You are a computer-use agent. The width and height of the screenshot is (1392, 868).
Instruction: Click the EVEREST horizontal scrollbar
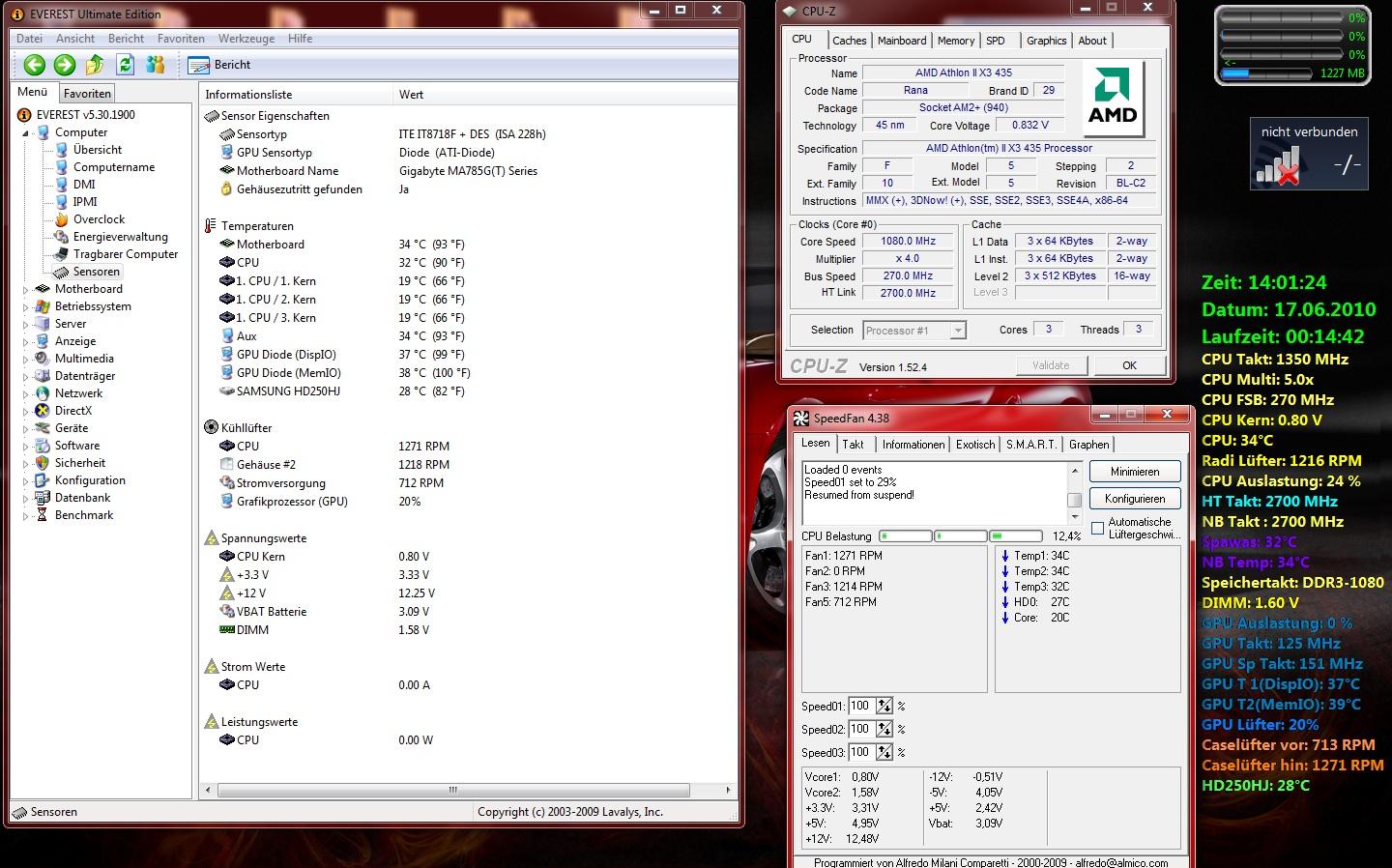pyautogui.click(x=467, y=790)
